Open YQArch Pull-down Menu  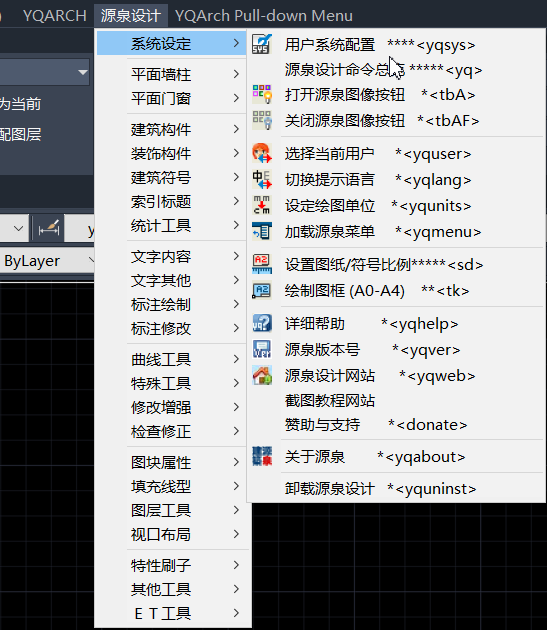coord(264,16)
